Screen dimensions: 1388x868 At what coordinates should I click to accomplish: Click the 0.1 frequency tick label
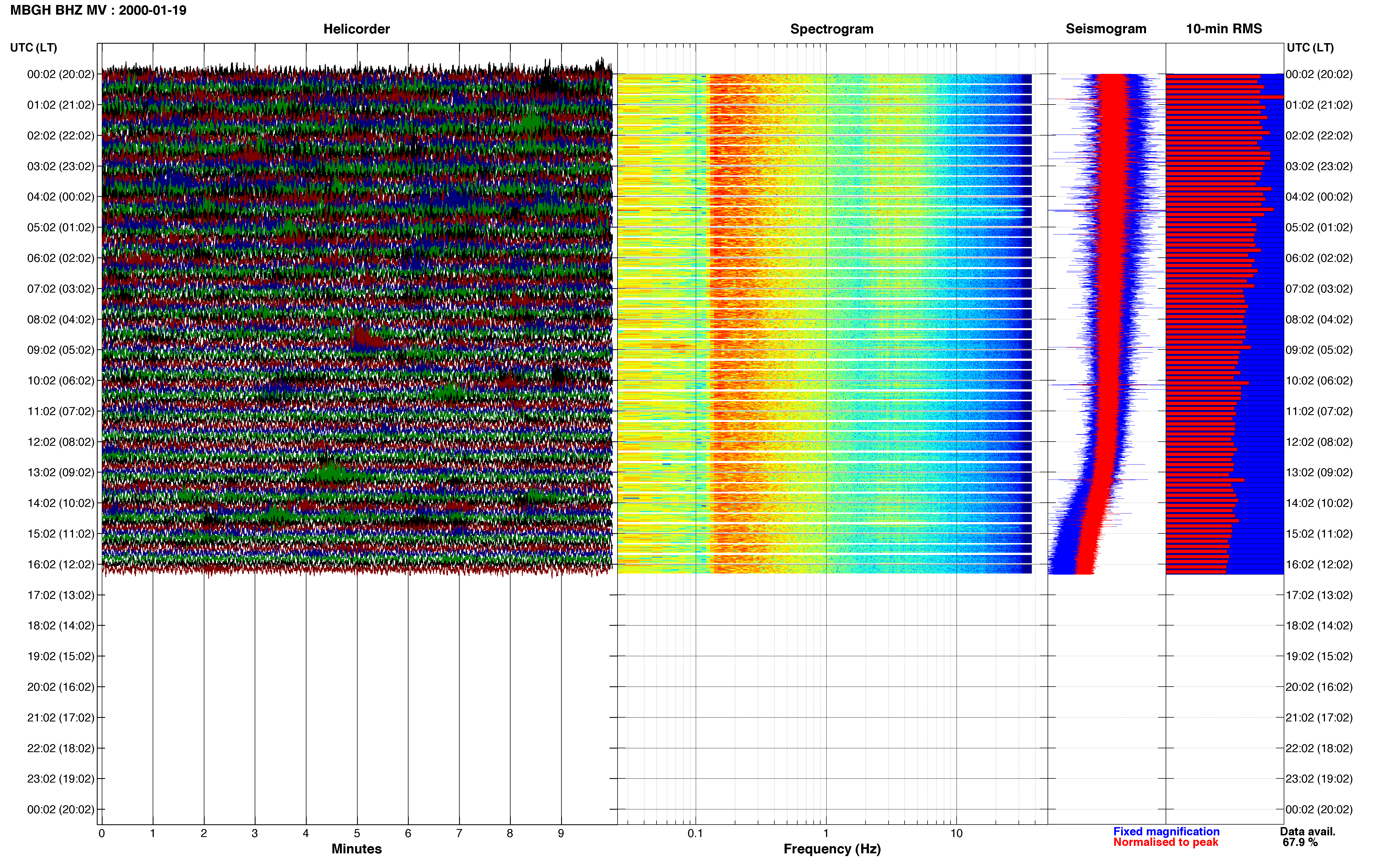(x=695, y=833)
